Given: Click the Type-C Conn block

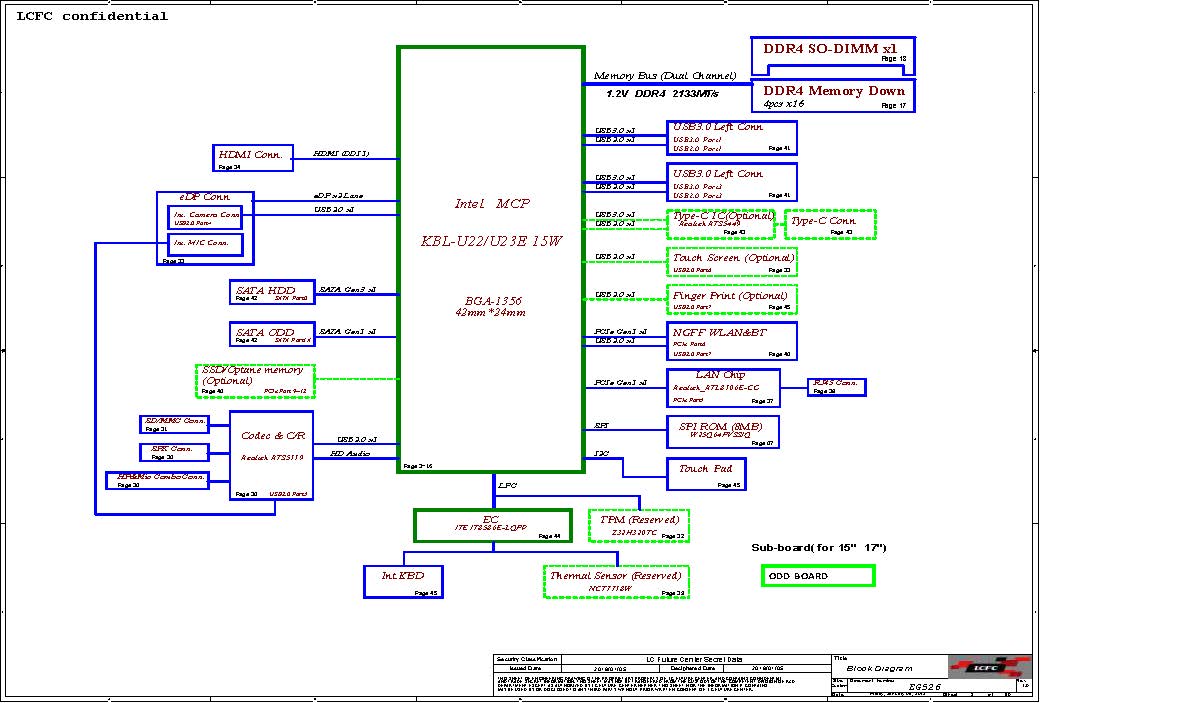Looking at the screenshot, I should tap(830, 224).
